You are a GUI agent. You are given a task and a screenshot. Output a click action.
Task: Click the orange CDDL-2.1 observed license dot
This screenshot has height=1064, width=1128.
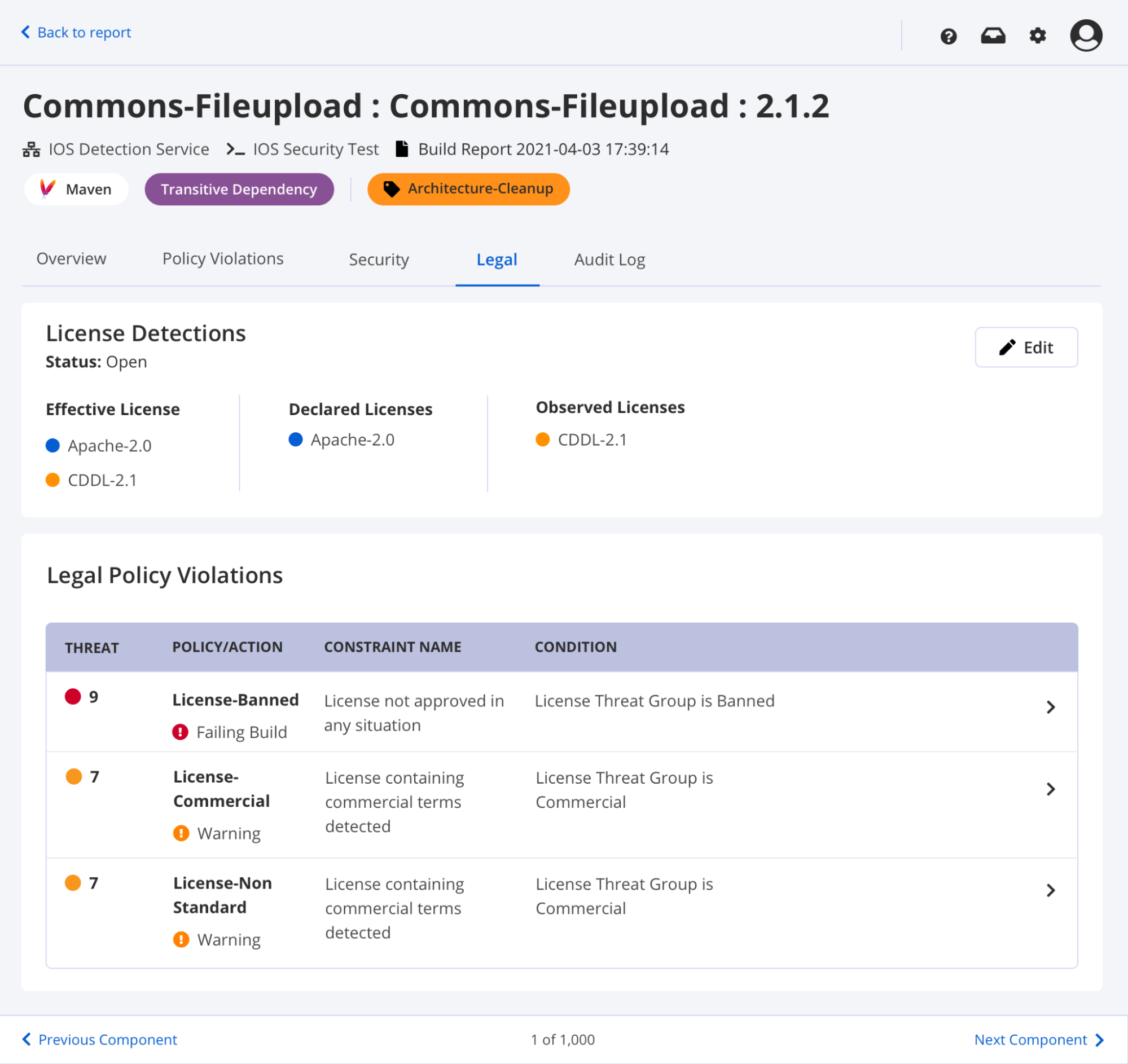tap(542, 439)
